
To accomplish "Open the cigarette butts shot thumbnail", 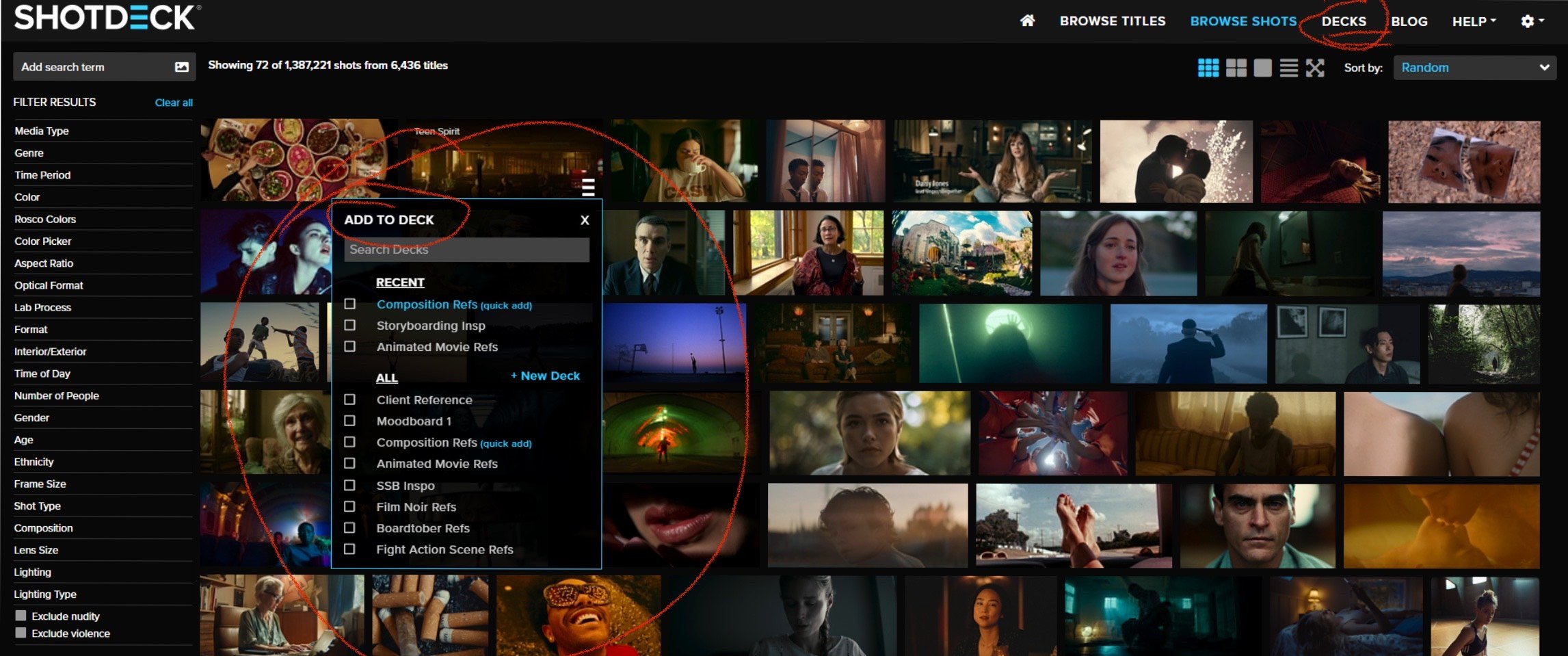I will (431, 615).
